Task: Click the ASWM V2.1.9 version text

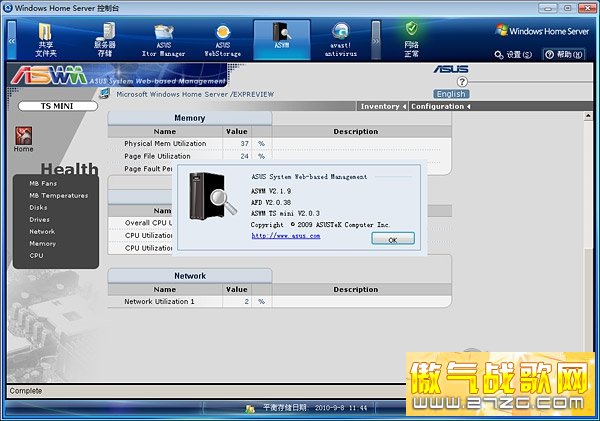Action: pyautogui.click(x=271, y=191)
